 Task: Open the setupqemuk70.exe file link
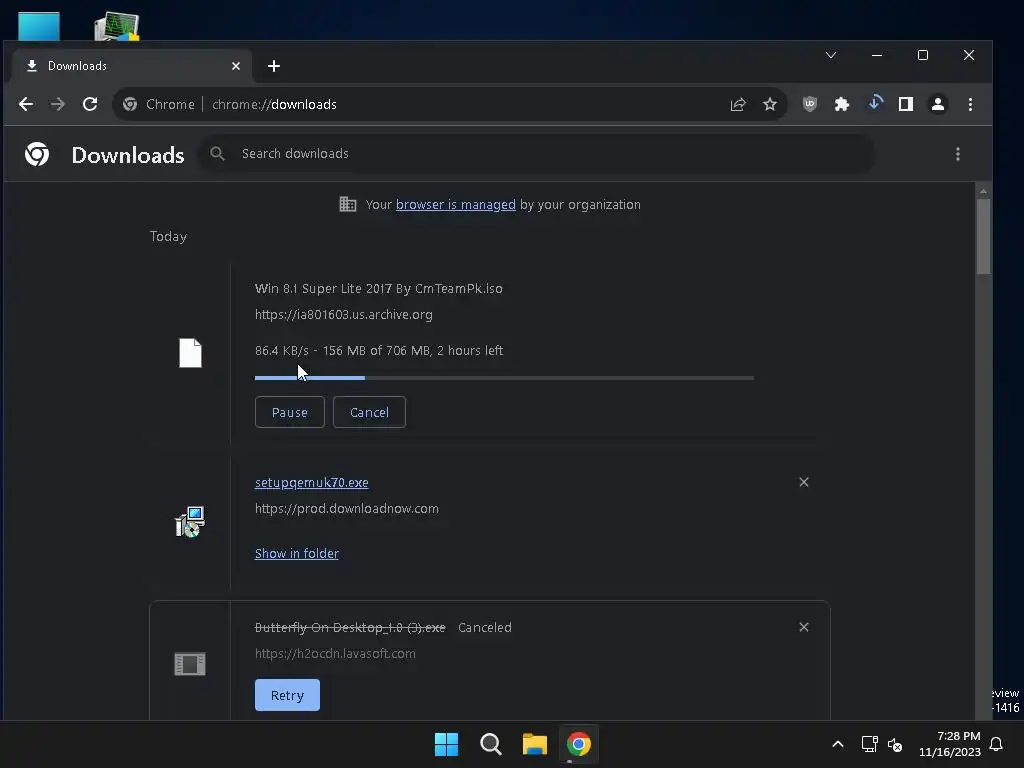(x=312, y=483)
